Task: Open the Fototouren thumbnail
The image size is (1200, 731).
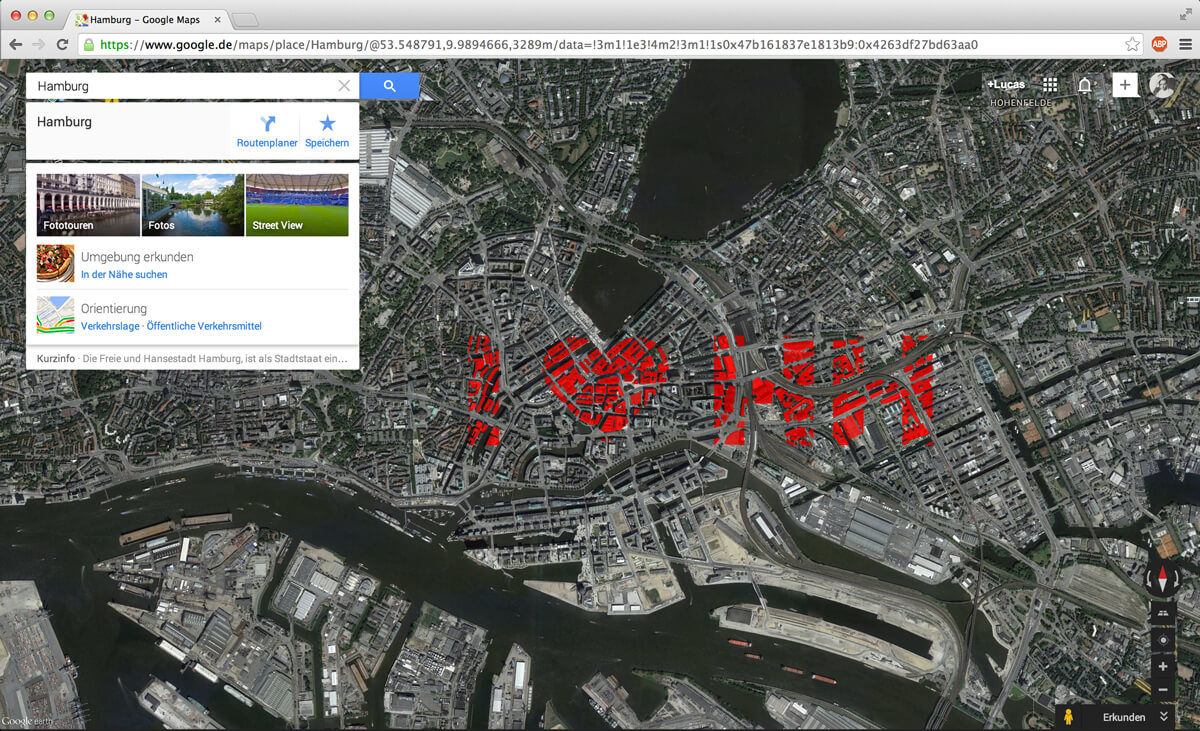Action: click(x=88, y=205)
